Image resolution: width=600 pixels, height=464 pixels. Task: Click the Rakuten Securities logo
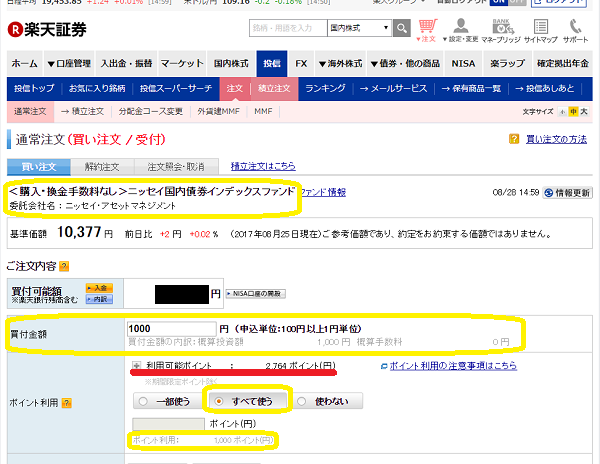coord(47,29)
